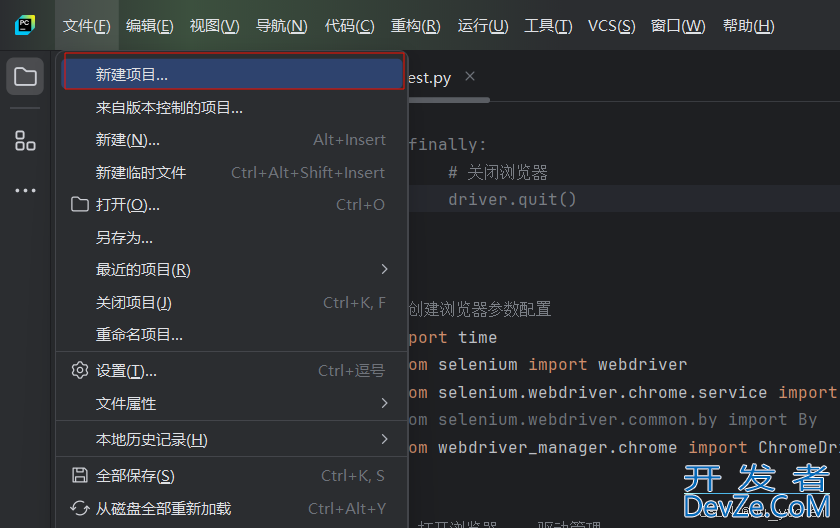
Task: Open the VCS(S) menu
Action: coord(611,26)
